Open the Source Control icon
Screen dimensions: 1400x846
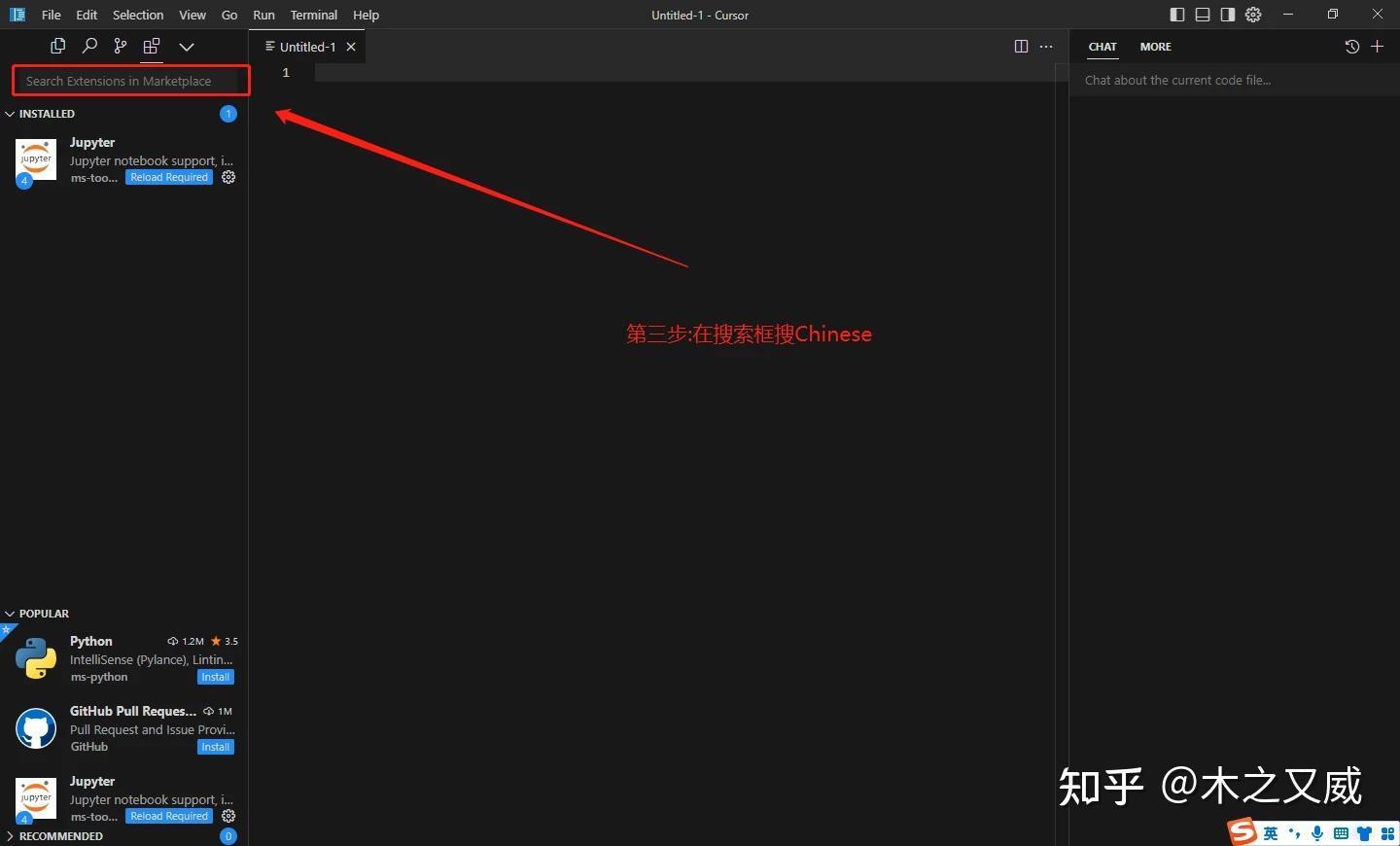pyautogui.click(x=120, y=46)
